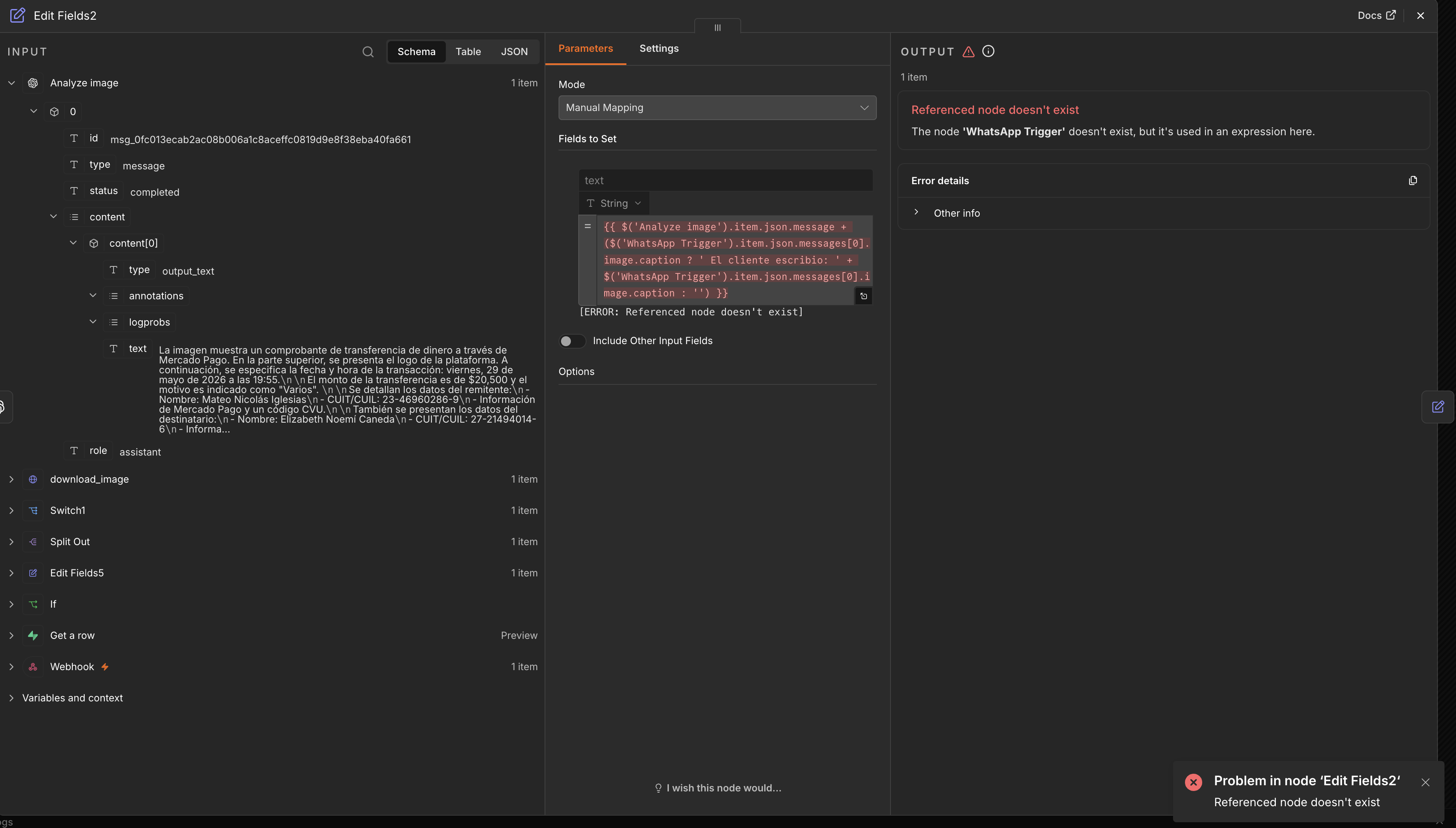Open the Docs link
The height and width of the screenshot is (828, 1456).
(1376, 15)
